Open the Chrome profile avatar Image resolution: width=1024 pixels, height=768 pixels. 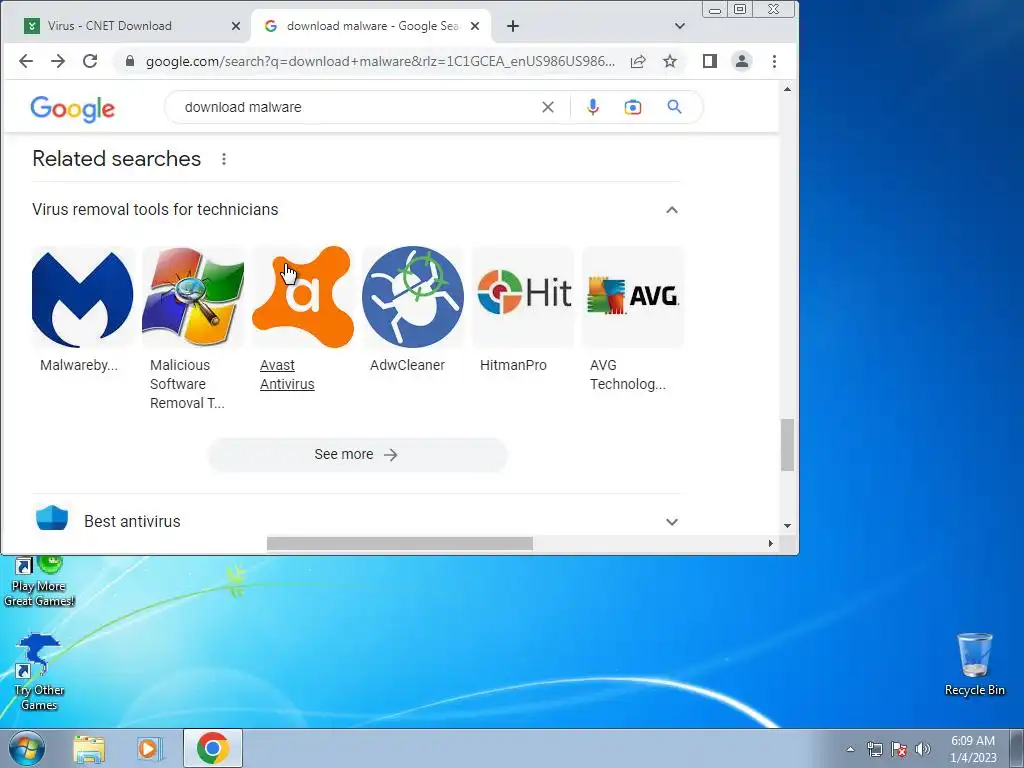[x=742, y=61]
